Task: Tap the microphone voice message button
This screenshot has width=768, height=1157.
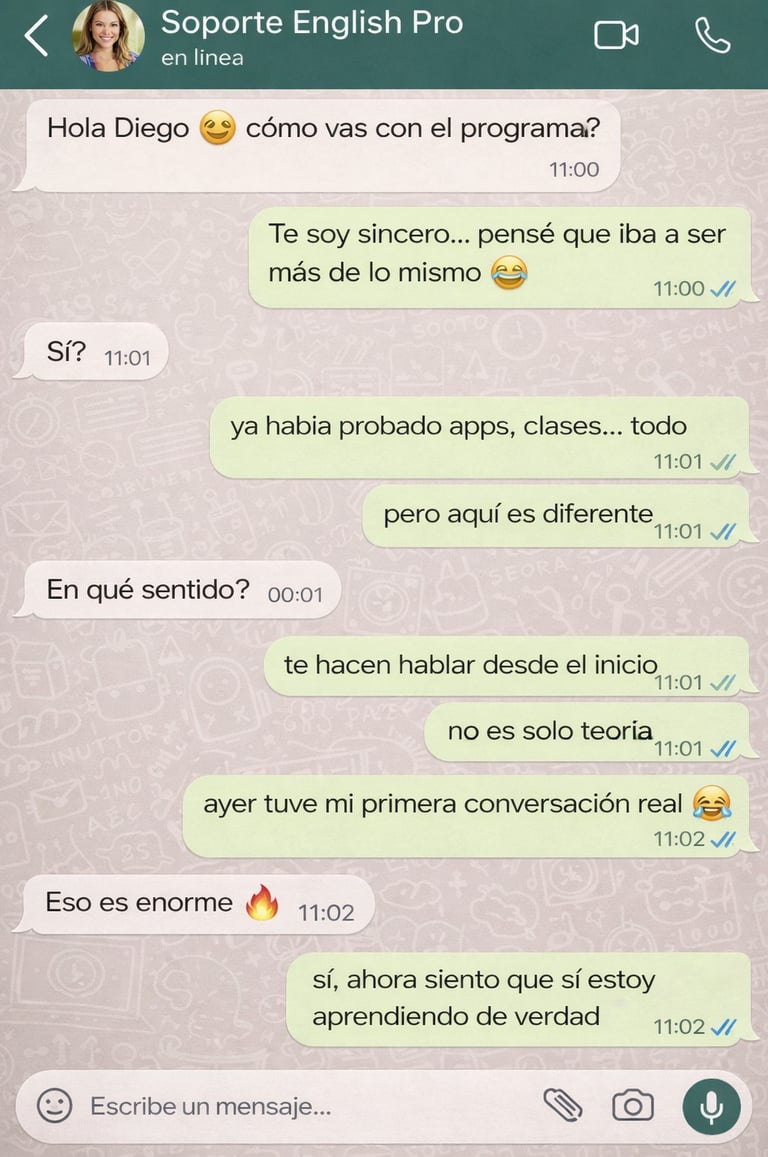Action: [x=711, y=1106]
